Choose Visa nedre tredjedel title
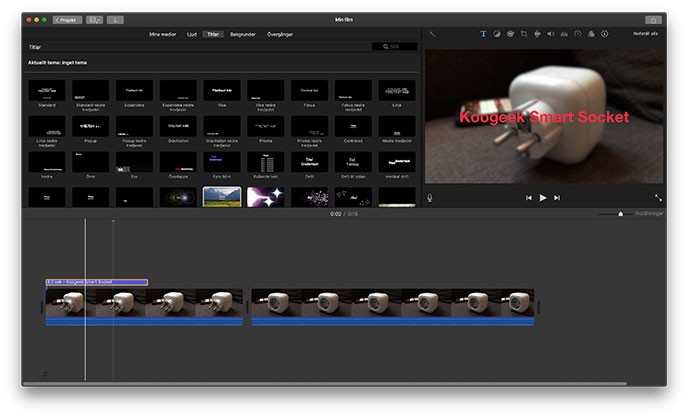Screen dimensions: 688x417 point(265,90)
